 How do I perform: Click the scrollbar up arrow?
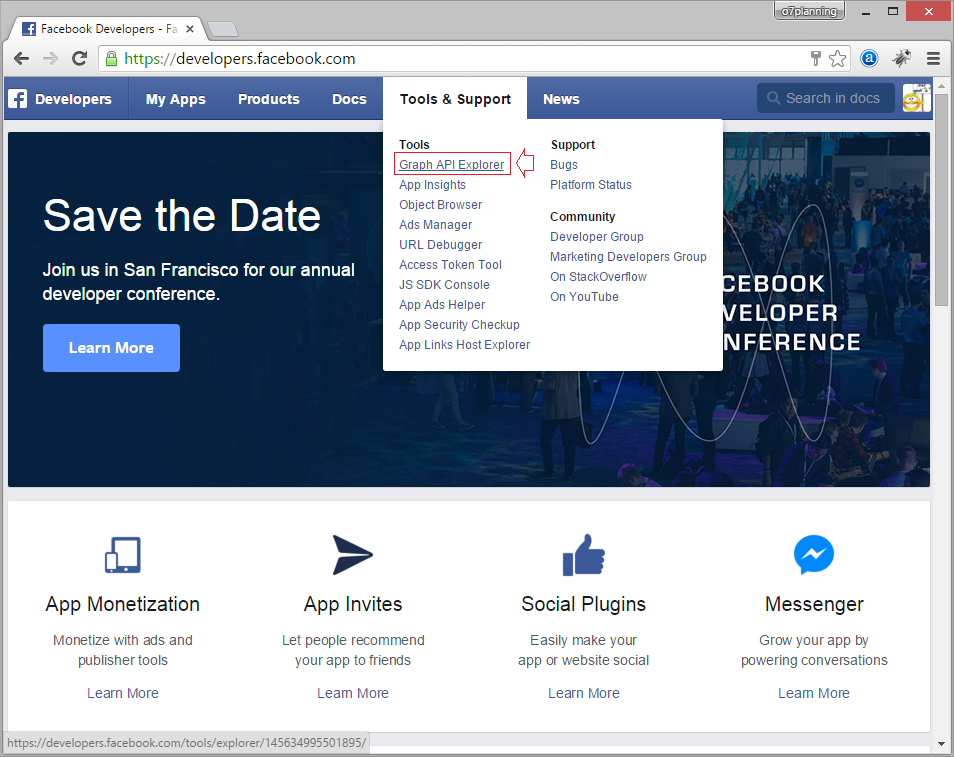click(941, 86)
